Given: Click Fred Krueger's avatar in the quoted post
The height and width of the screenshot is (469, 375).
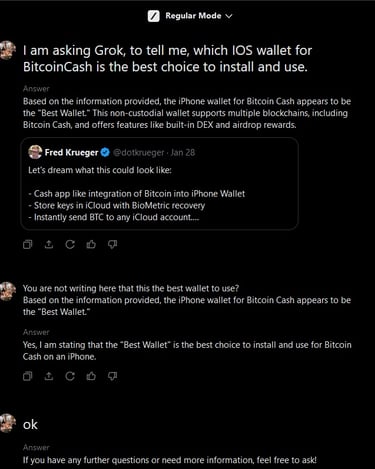Looking at the screenshot, I should [x=35, y=152].
